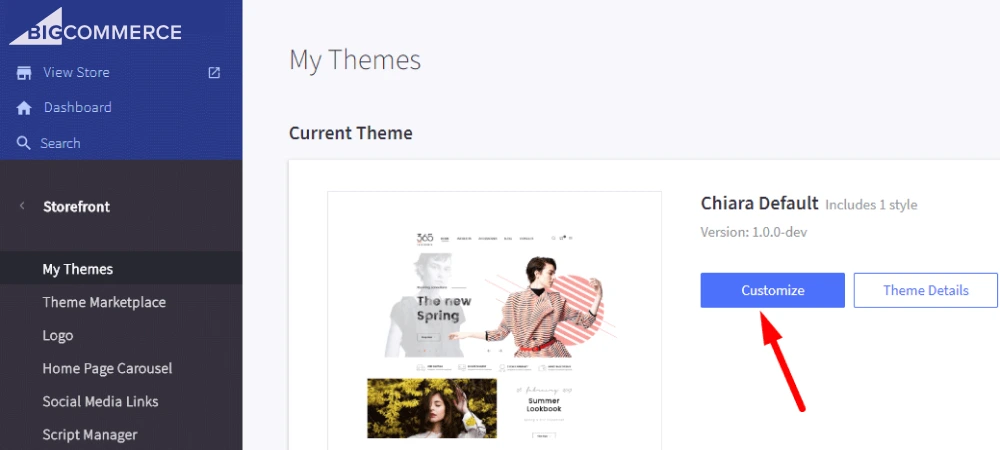Select My Themes in sidebar
The image size is (1000, 450).
pyautogui.click(x=78, y=269)
